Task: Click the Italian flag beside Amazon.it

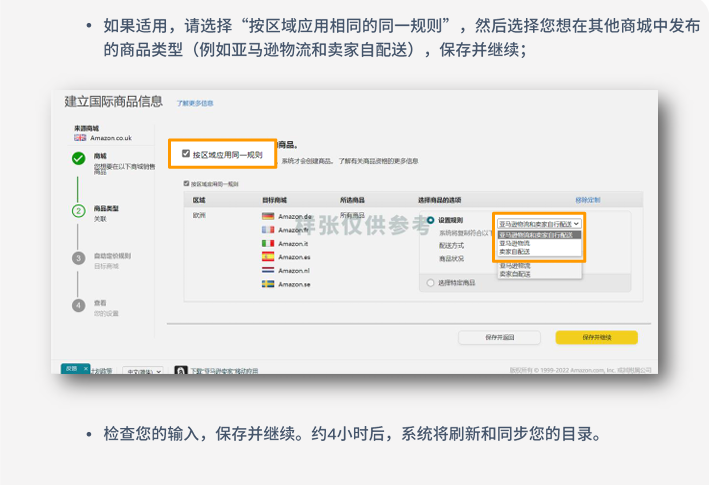Action: tap(268, 244)
